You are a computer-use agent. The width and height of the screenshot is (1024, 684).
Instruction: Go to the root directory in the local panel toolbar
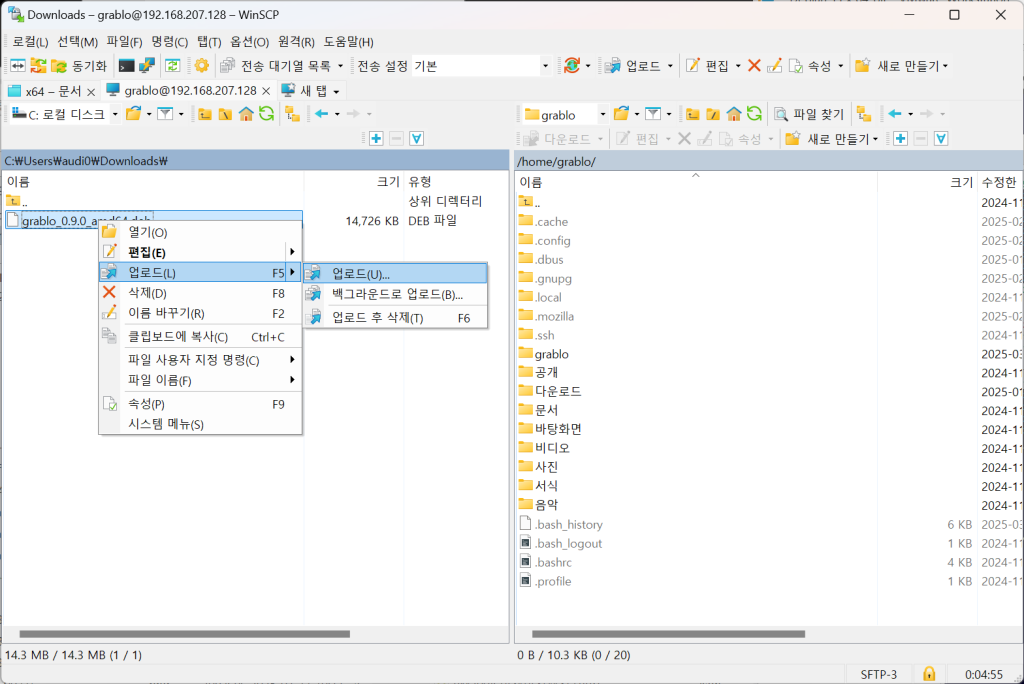click(x=225, y=114)
